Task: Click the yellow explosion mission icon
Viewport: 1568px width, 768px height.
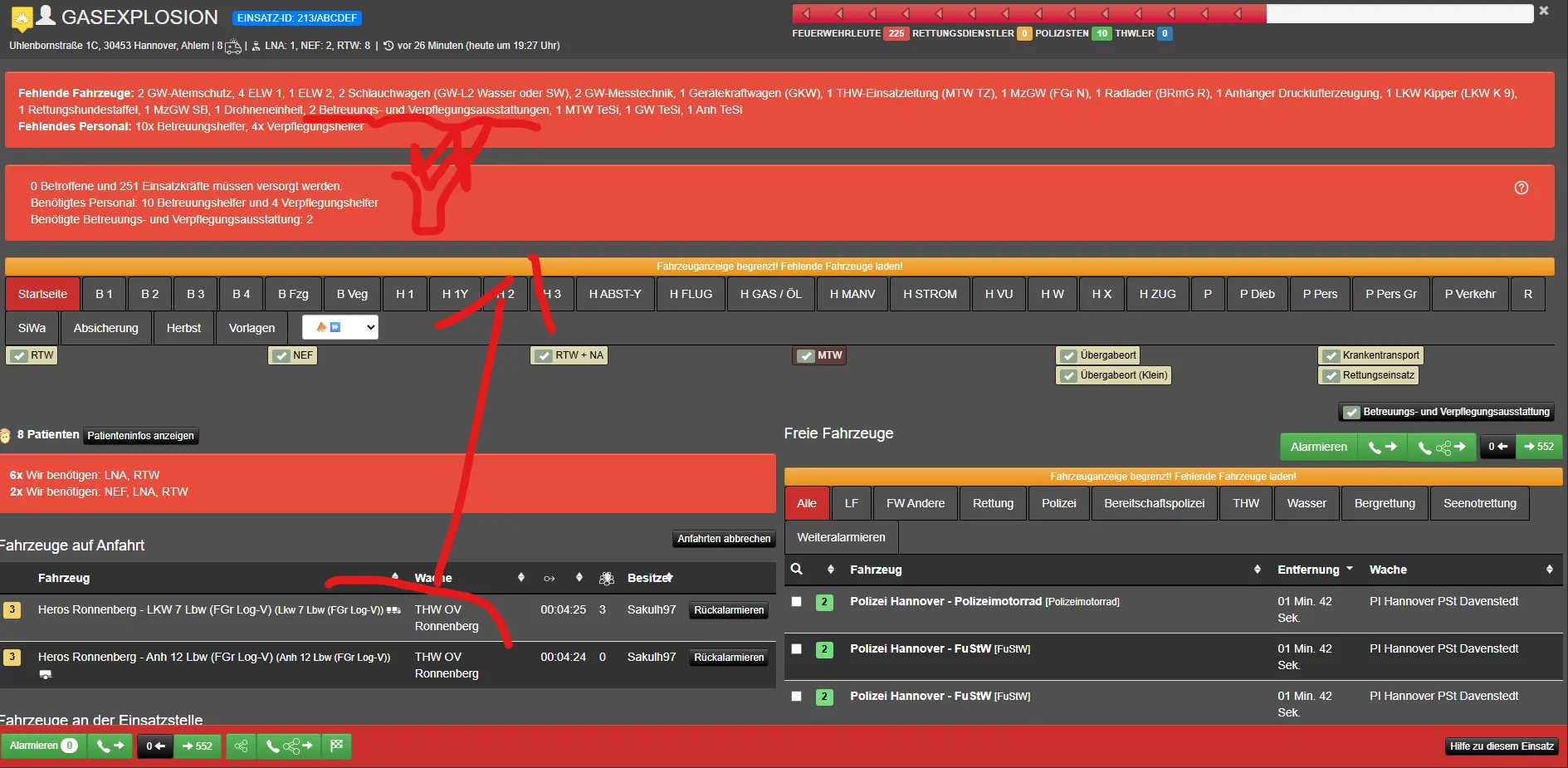Action: (x=22, y=17)
